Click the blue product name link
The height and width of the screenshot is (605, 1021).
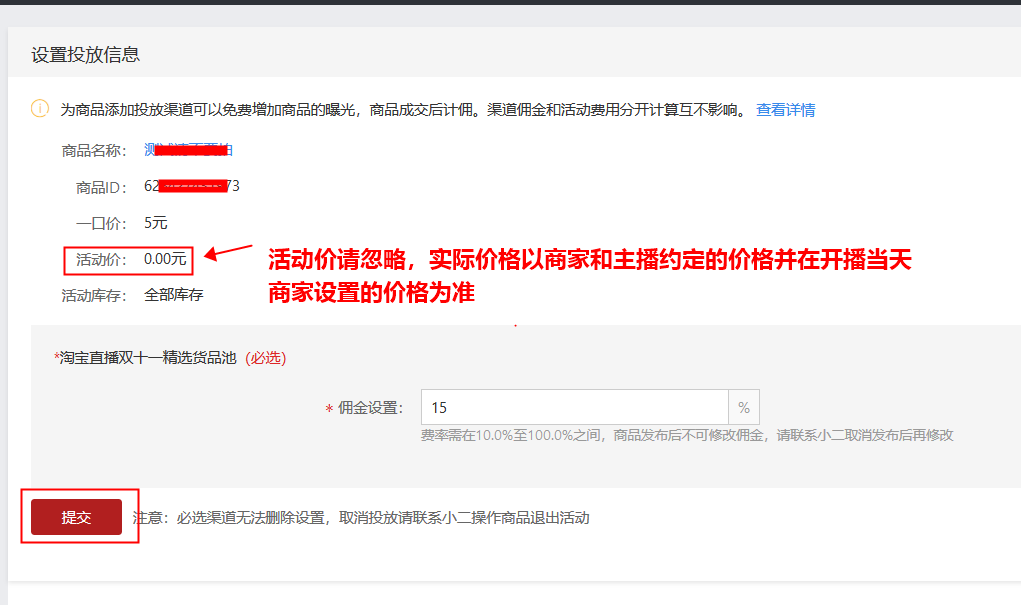[188, 150]
